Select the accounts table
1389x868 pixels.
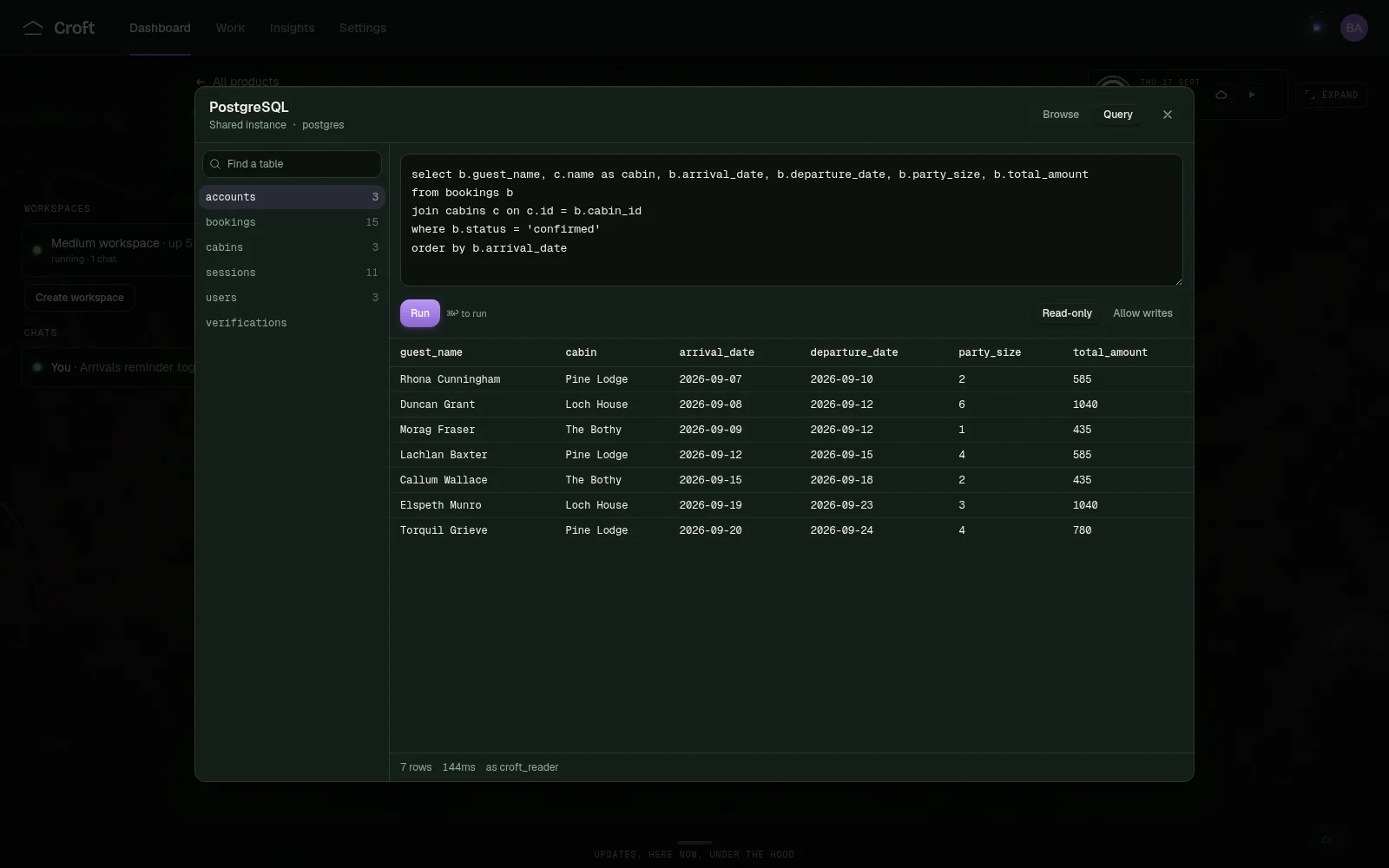click(x=292, y=197)
